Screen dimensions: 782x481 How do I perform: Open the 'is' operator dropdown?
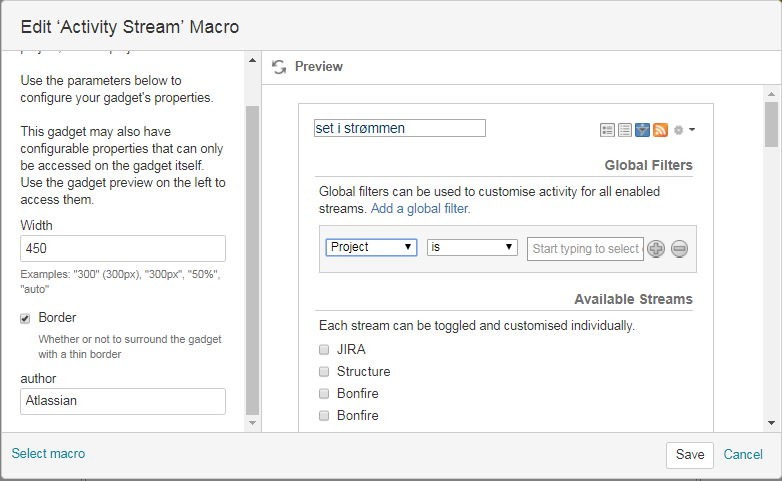(x=472, y=247)
